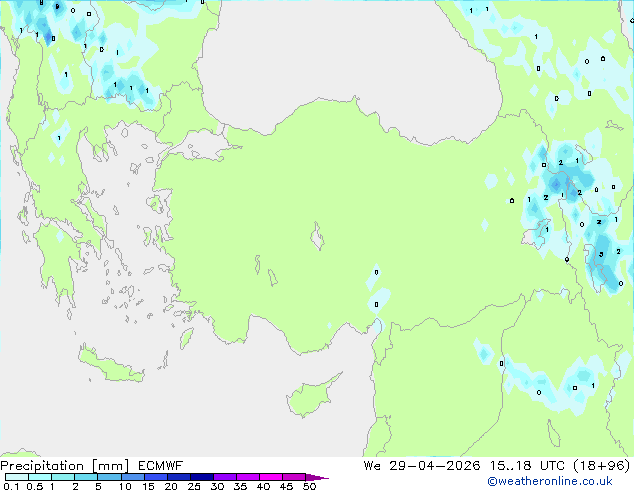634x490 pixels.
Task: Click the '3' precipitation value on the map
Action: 601,254
